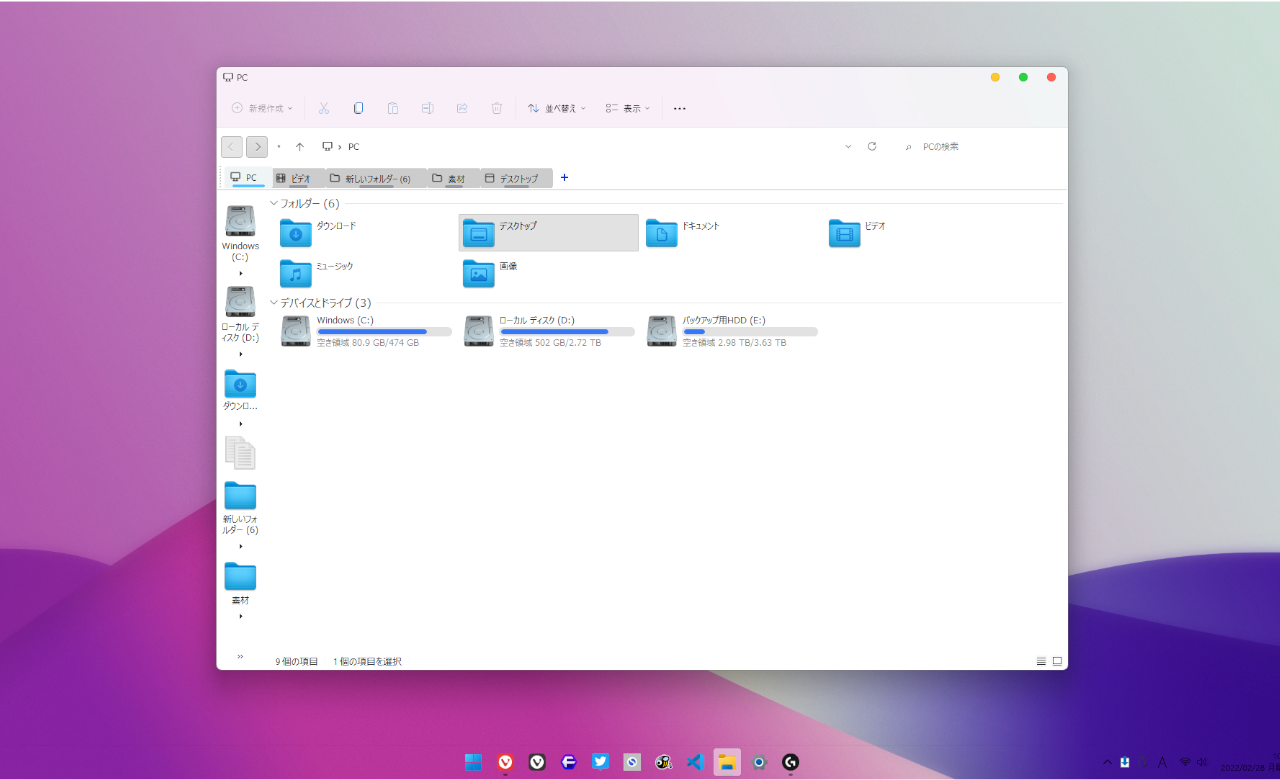Select the デスクトップ folder in main pane
The image size is (1280, 780).
click(x=549, y=233)
